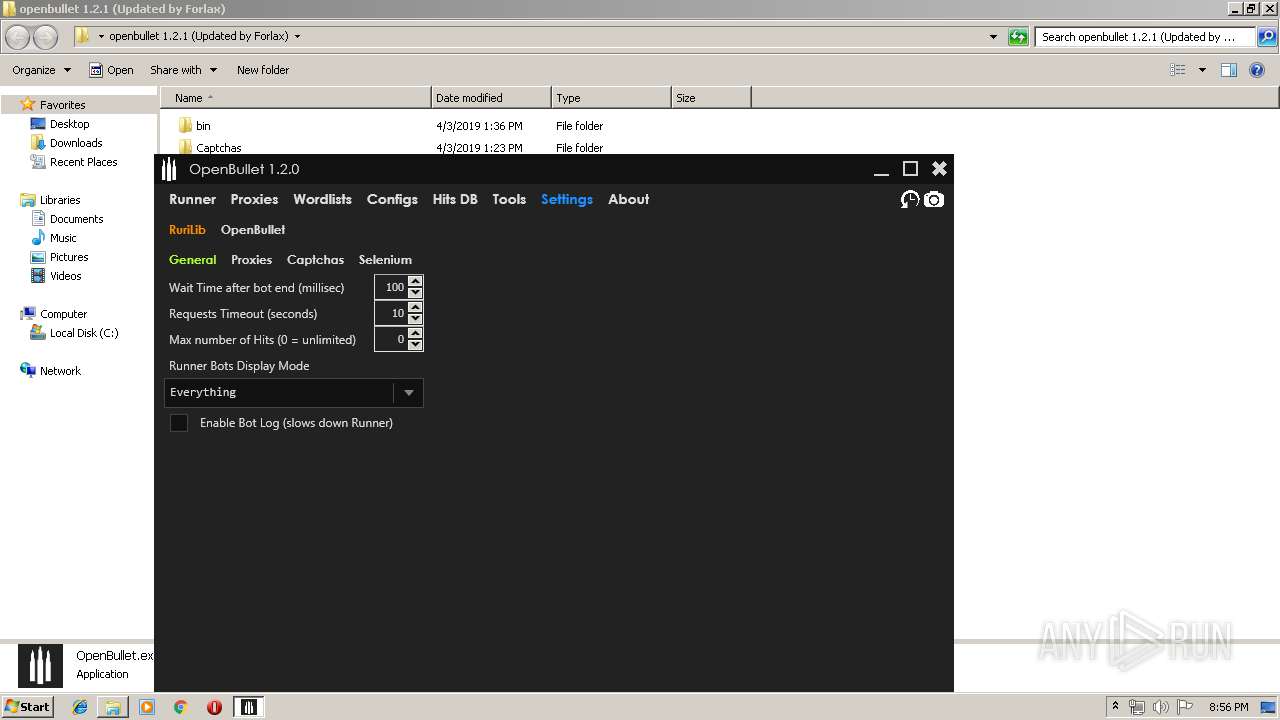Click the Explorer Back navigation button
The width and height of the screenshot is (1280, 720).
(17, 37)
